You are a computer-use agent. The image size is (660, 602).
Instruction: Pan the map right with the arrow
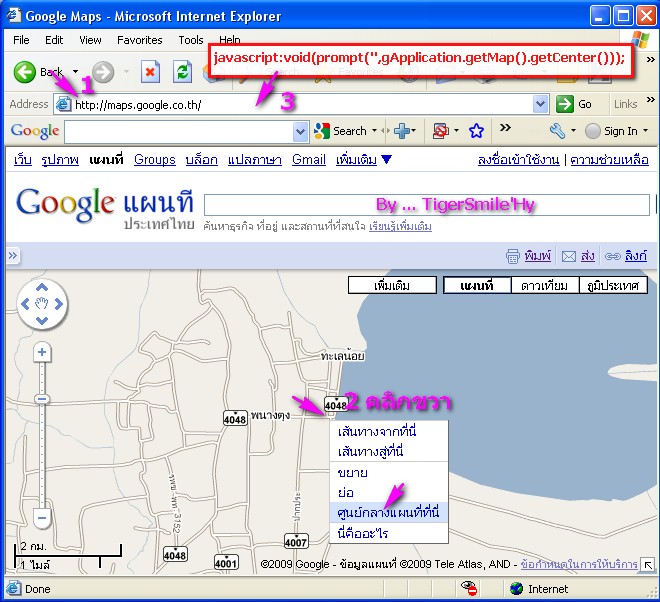pyautogui.click(x=59, y=304)
